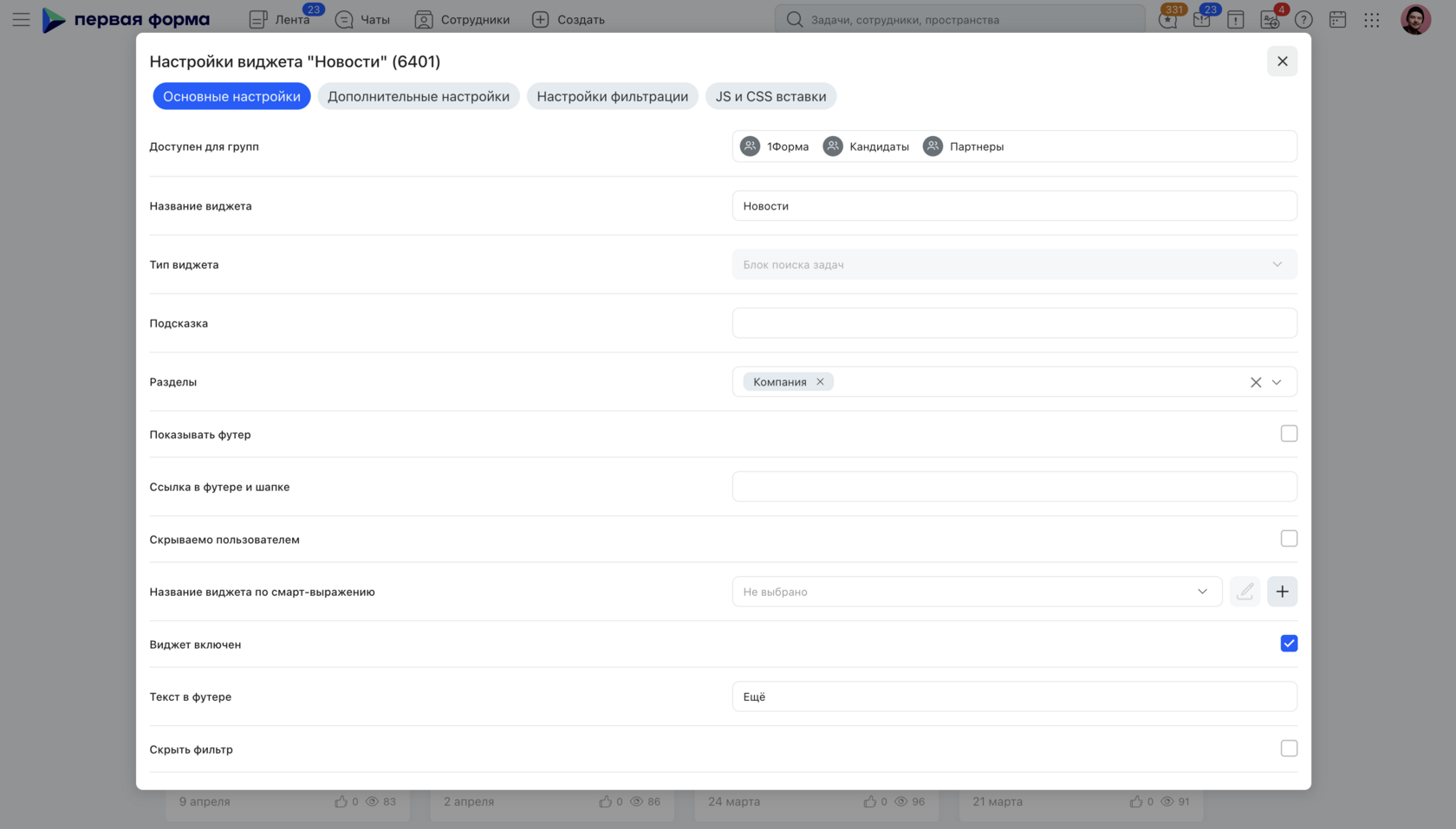Viewport: 1456px width, 829px height.
Task: Open smart-expression Не выбрано dropdown
Action: point(977,592)
